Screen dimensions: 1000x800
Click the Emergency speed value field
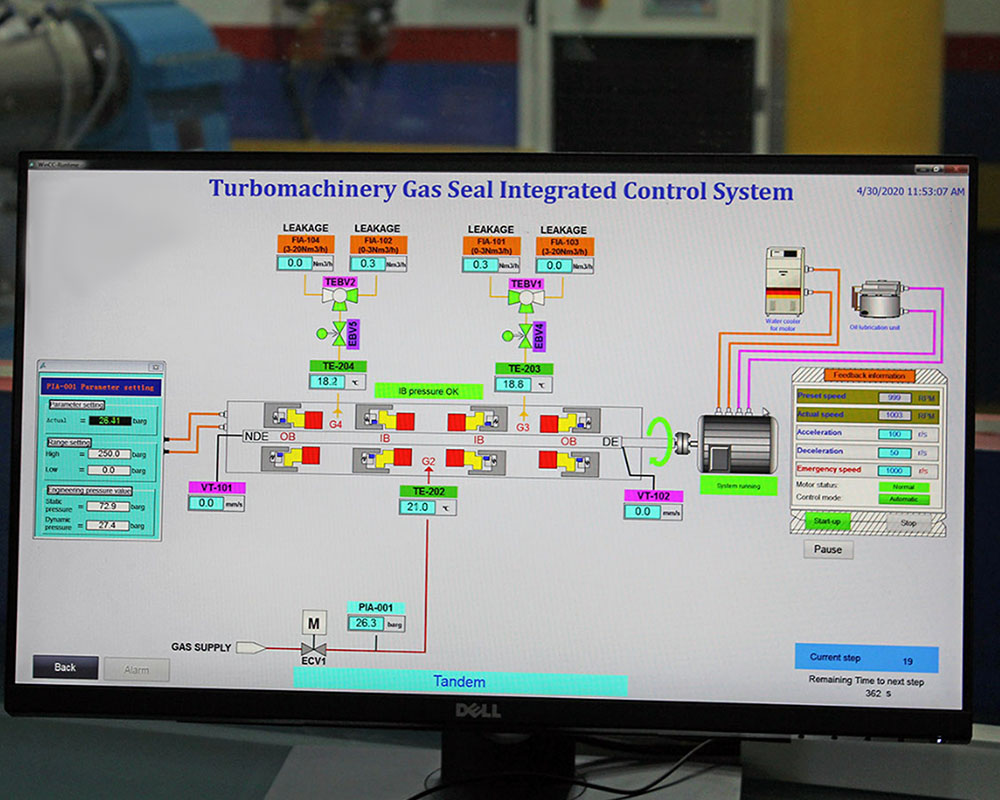pos(893,470)
